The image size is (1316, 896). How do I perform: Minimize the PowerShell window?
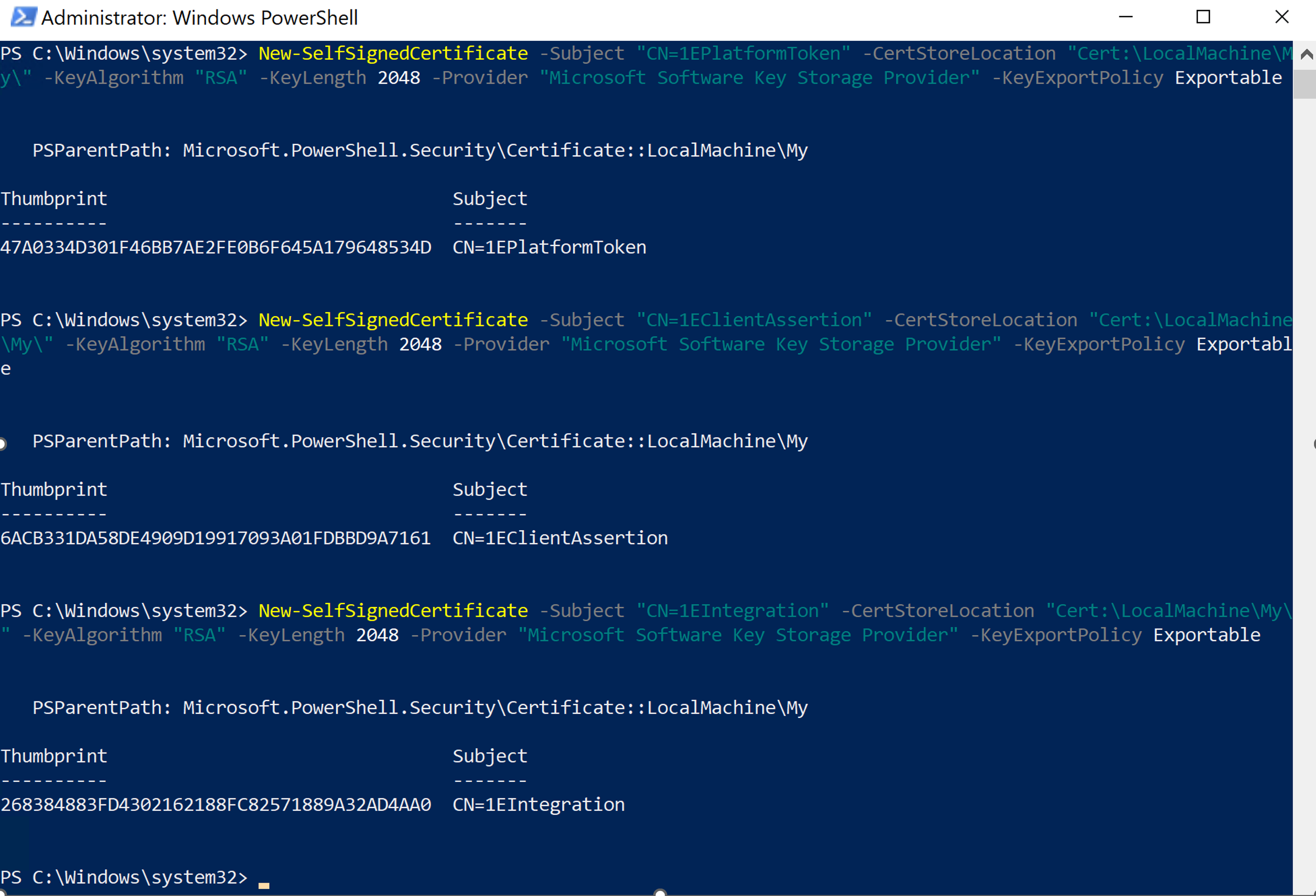click(1126, 17)
